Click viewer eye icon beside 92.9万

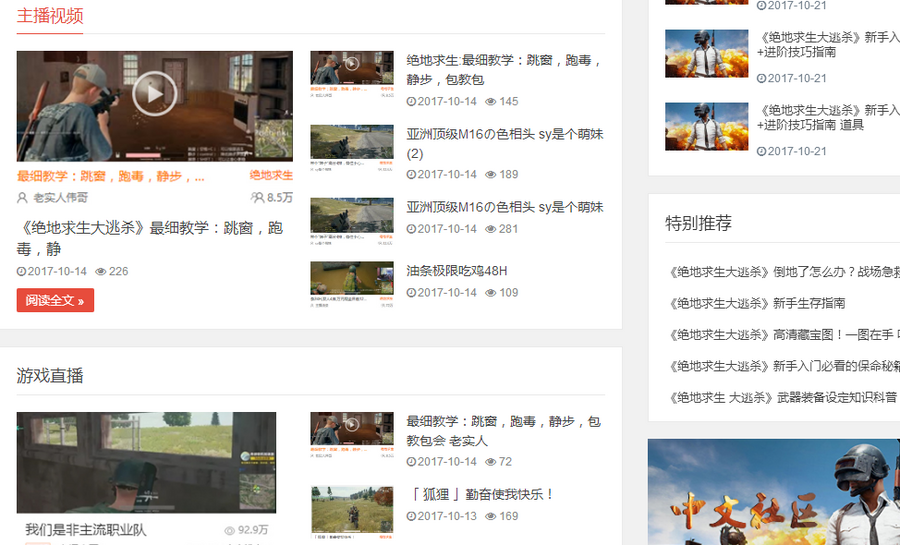pyautogui.click(x=230, y=530)
